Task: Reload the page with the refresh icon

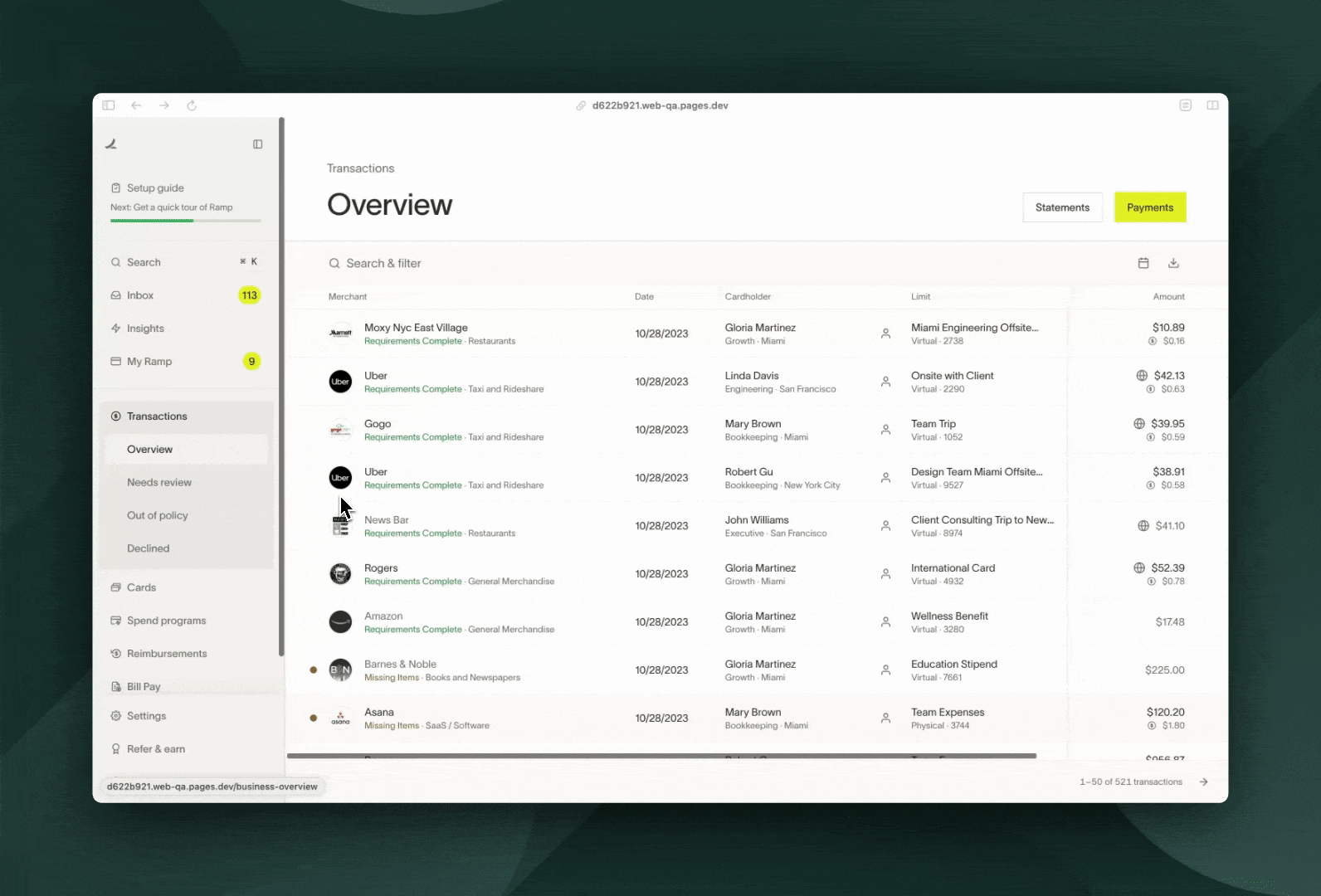Action: tap(192, 105)
